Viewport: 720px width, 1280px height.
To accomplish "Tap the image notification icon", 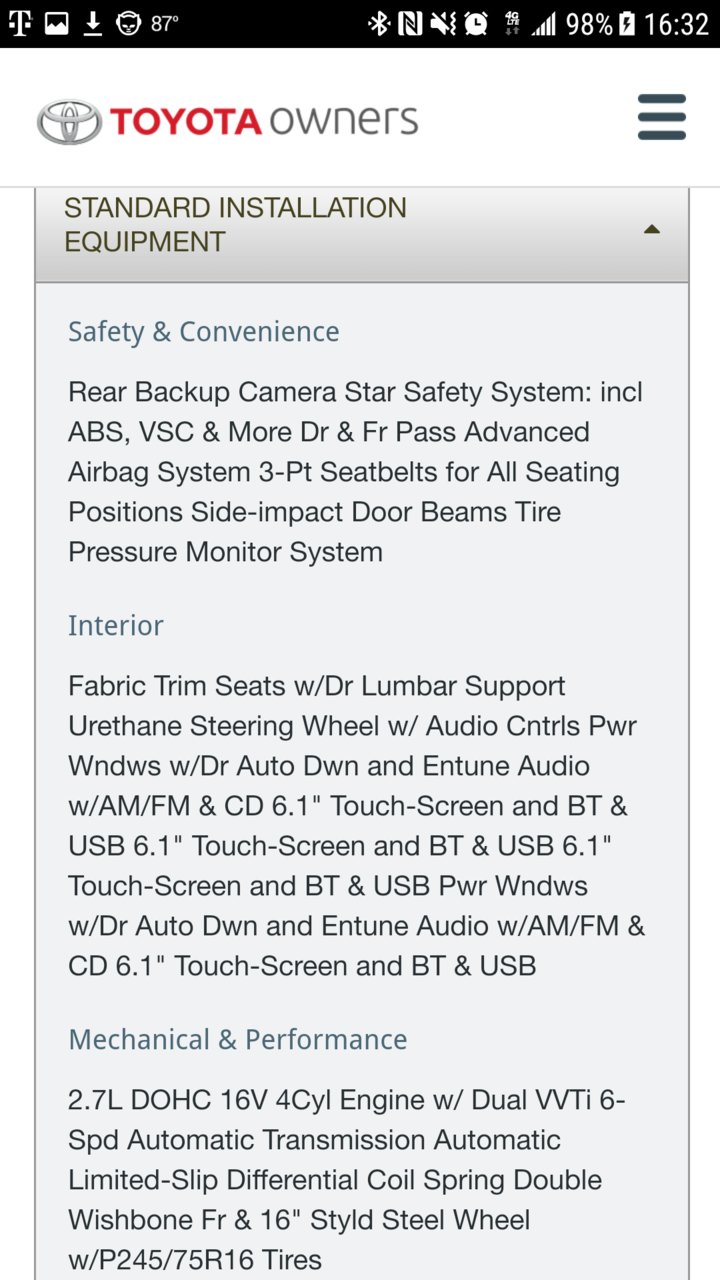I will (57, 24).
